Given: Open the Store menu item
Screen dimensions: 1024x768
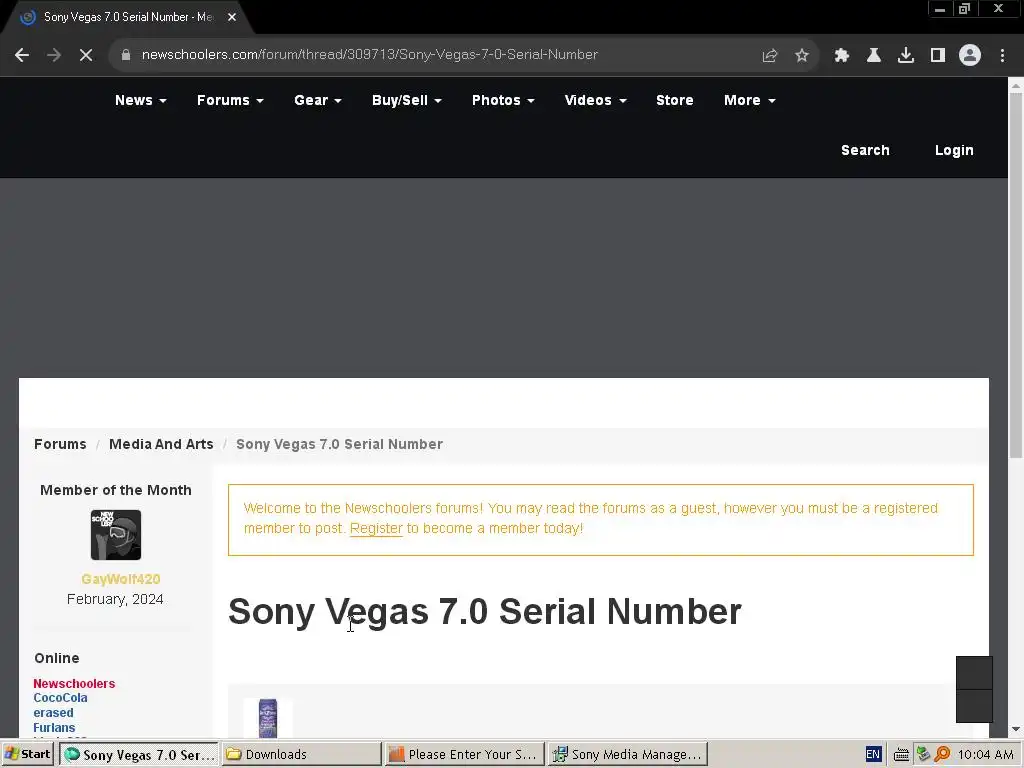Looking at the screenshot, I should pyautogui.click(x=675, y=101).
